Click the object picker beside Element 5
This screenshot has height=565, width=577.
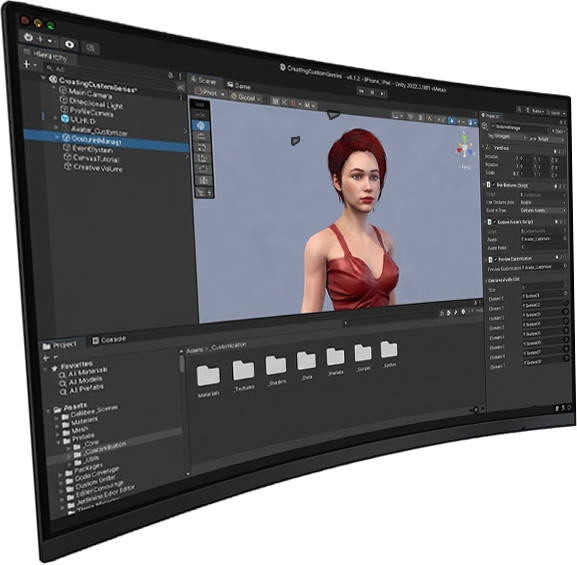point(567,340)
